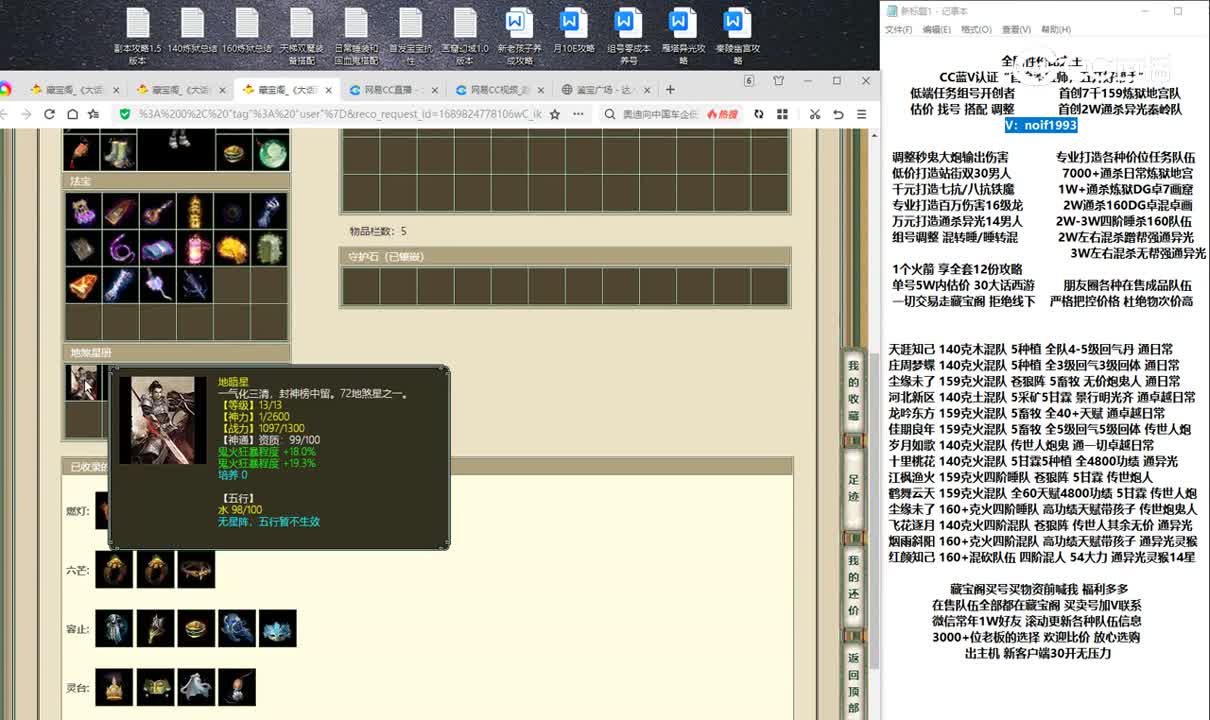1210x720 pixels.
Task: Click the red-tassel pendant in 灵台 row
Action: 238,687
